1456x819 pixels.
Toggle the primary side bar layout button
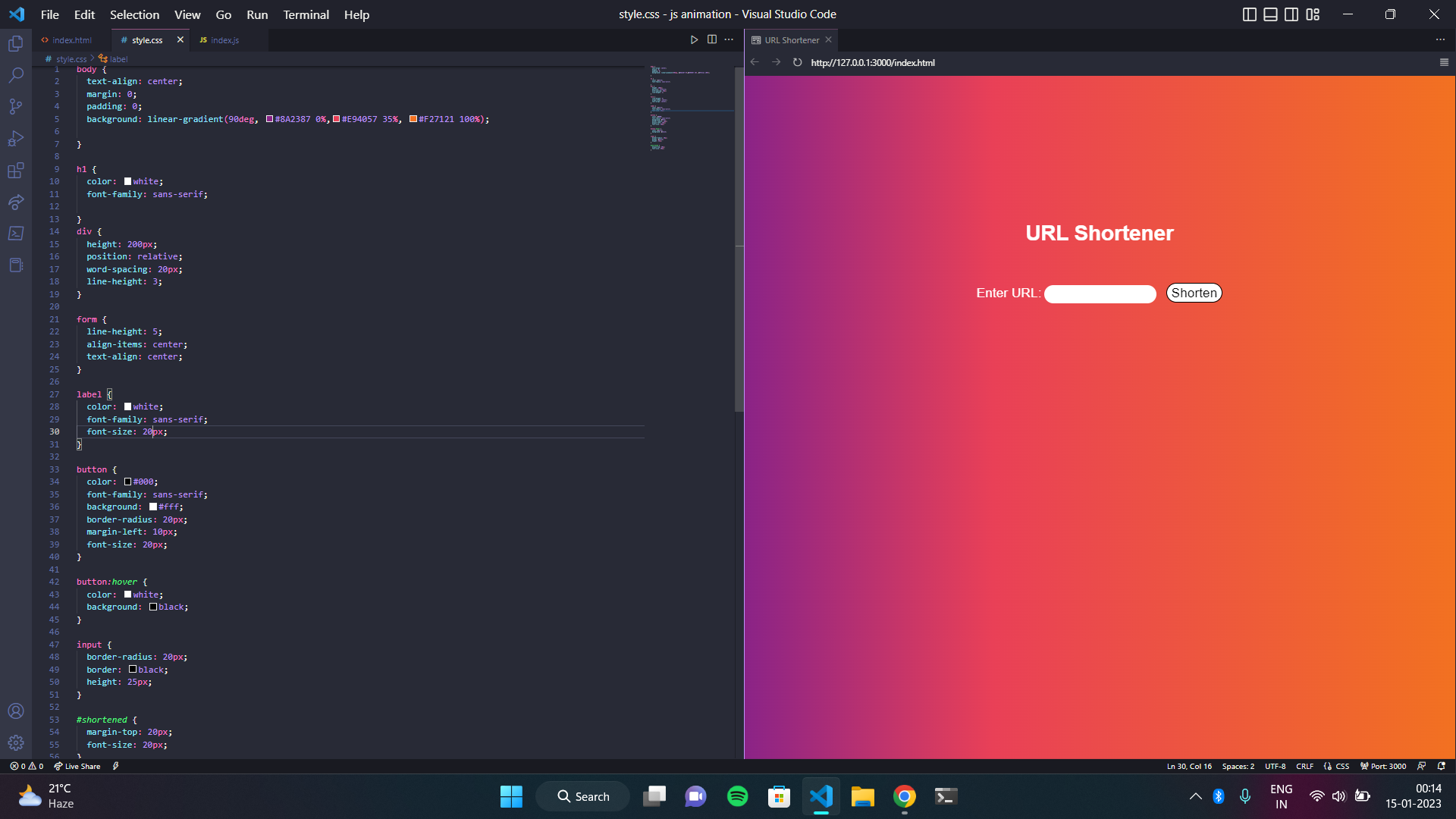[x=1249, y=14]
